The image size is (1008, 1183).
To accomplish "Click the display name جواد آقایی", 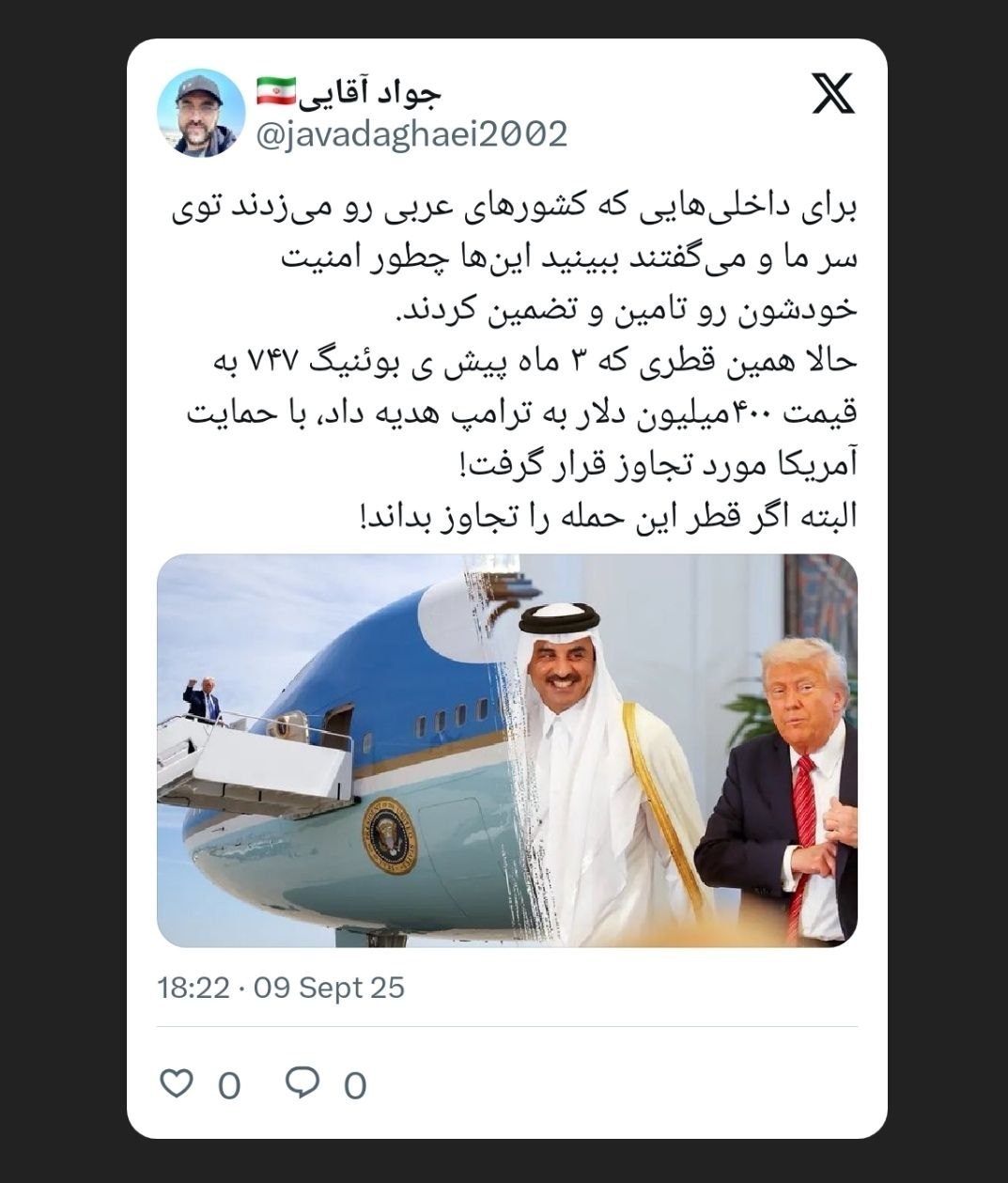I will [371, 91].
